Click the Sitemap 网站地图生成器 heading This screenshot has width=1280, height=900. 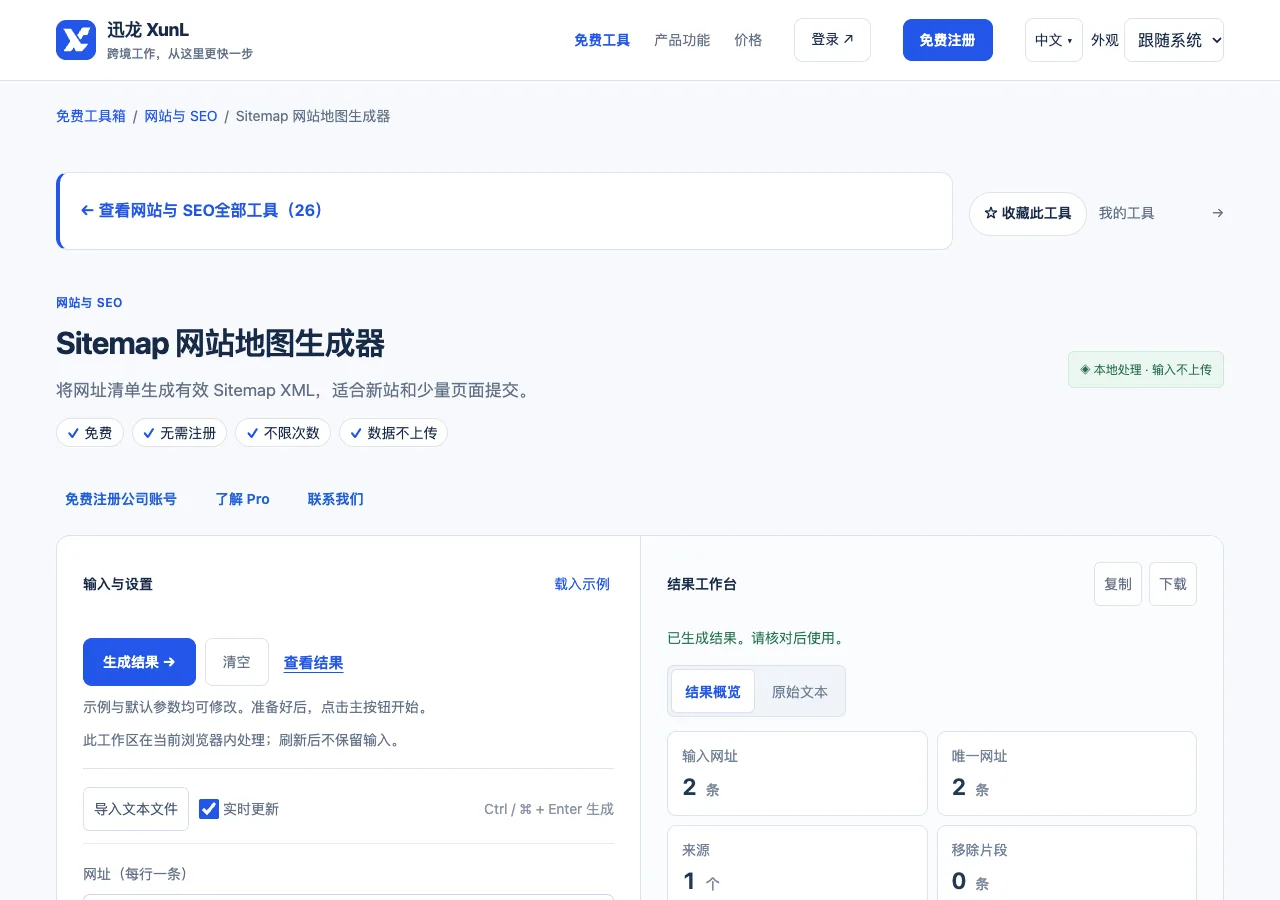220,343
